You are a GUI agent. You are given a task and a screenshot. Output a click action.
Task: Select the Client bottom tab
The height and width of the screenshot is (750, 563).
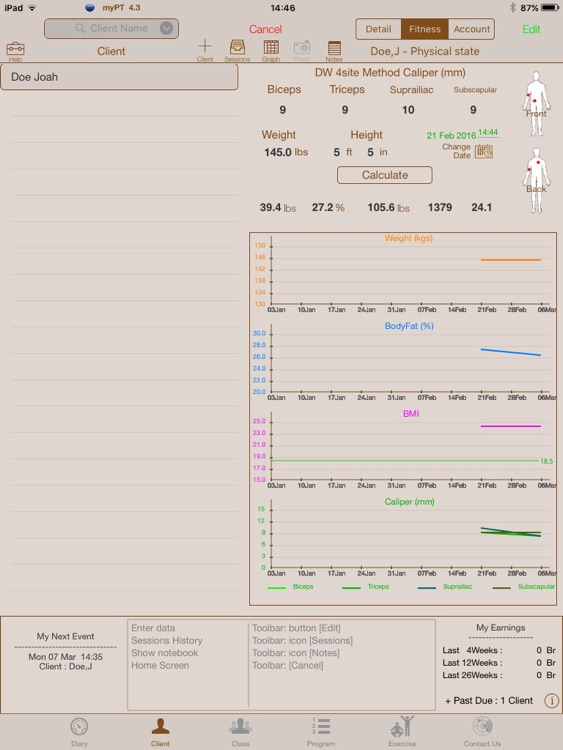tap(160, 732)
